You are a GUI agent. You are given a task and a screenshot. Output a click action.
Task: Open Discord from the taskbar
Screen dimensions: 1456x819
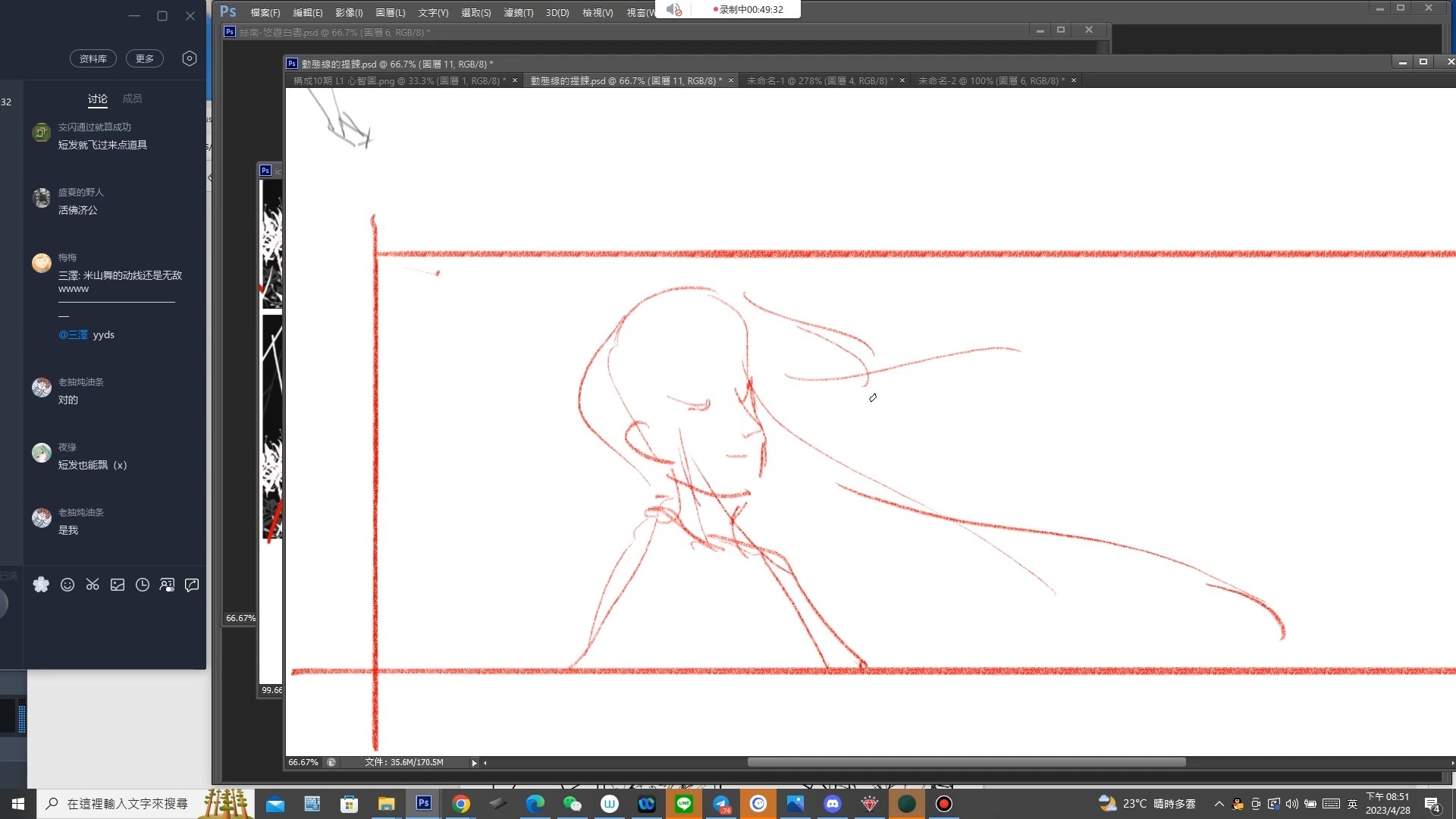832,804
